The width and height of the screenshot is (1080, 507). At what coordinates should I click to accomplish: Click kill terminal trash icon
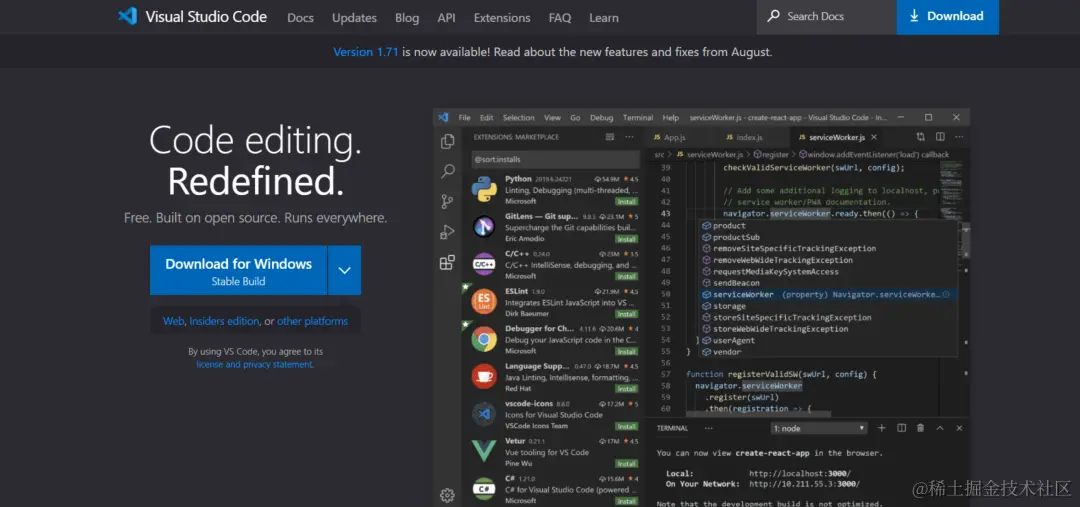click(x=920, y=428)
